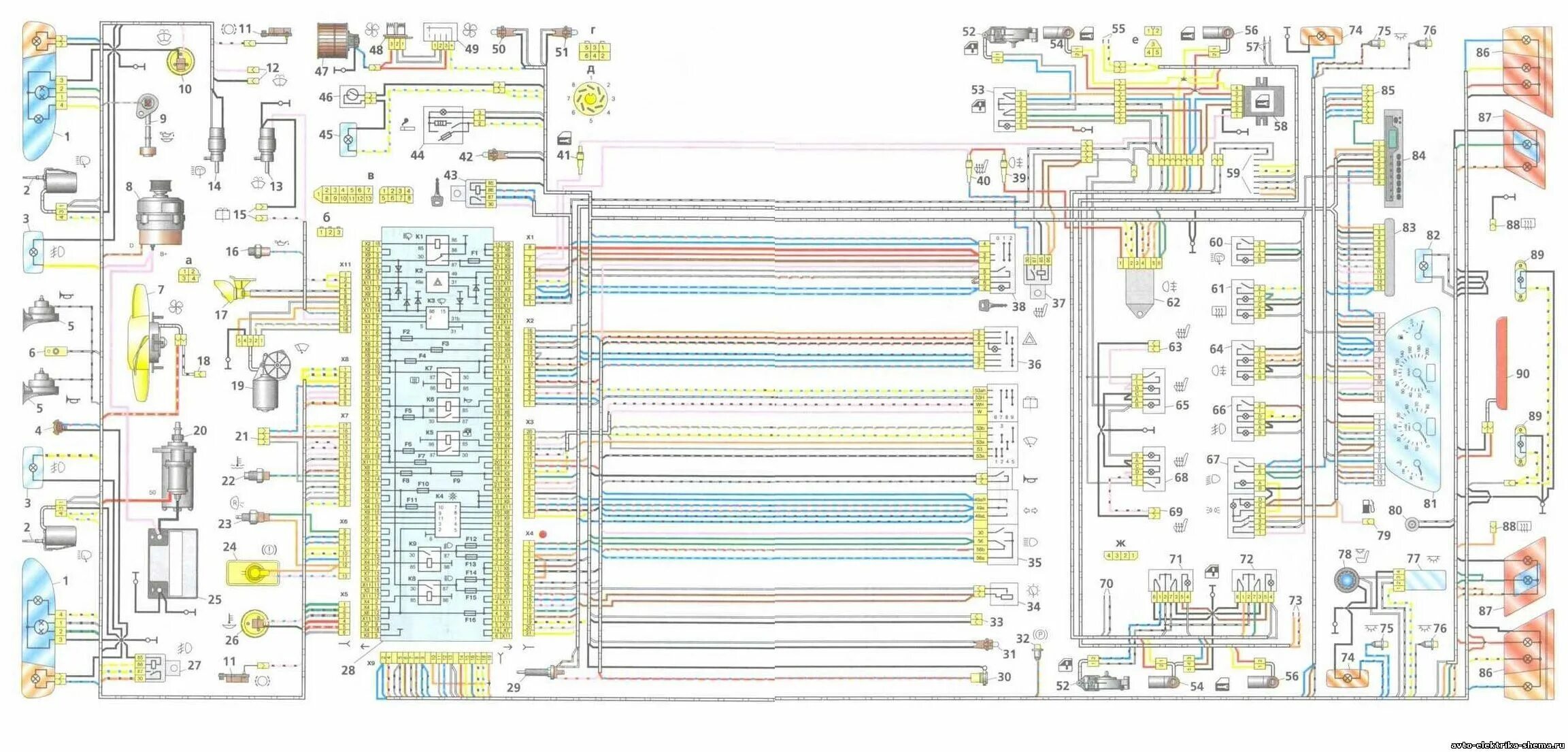Click the X6 connector label
Viewport: 1568px width, 752px height.
point(344,522)
